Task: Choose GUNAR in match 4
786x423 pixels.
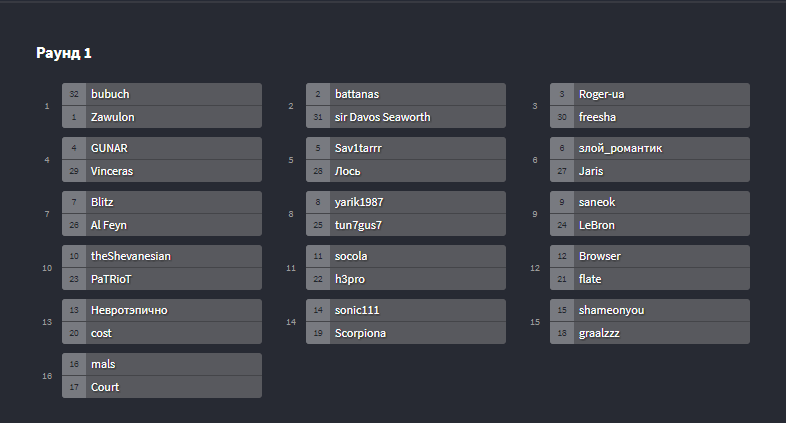Action: pos(162,148)
